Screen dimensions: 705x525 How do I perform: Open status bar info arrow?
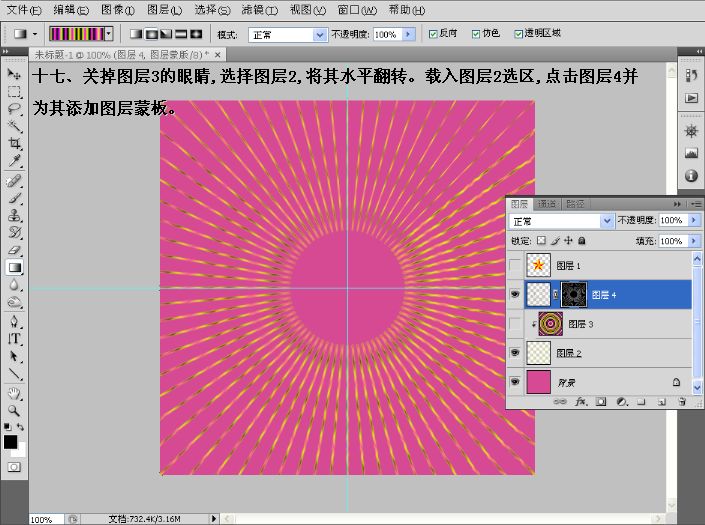pos(214,519)
